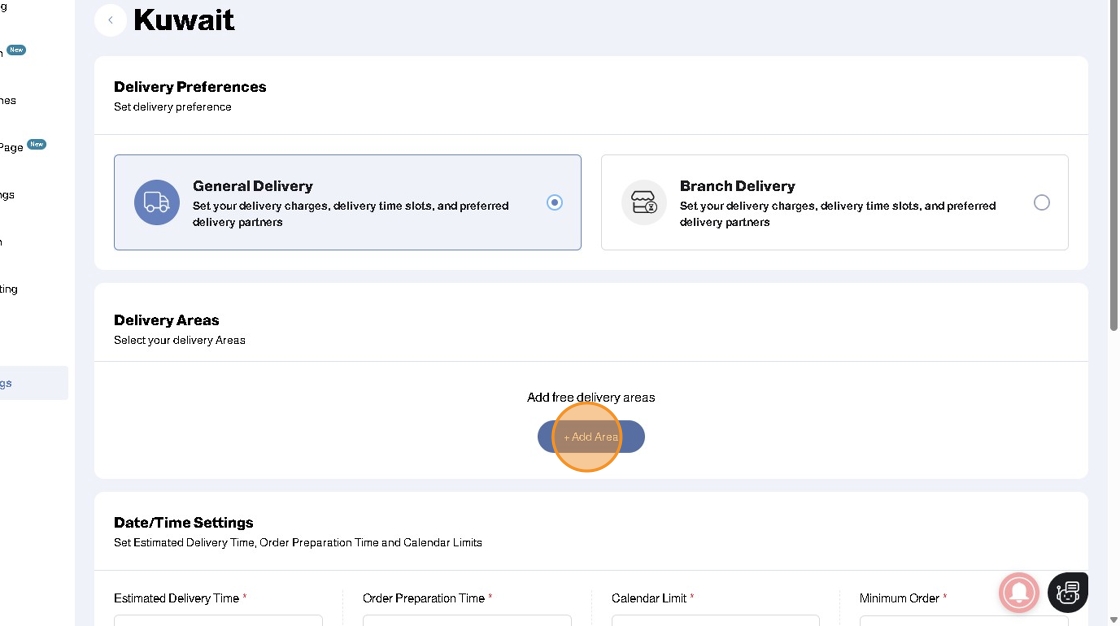Viewport: 1120px width, 626px height.
Task: Click the scrollbar down arrow
Action: 1114,619
